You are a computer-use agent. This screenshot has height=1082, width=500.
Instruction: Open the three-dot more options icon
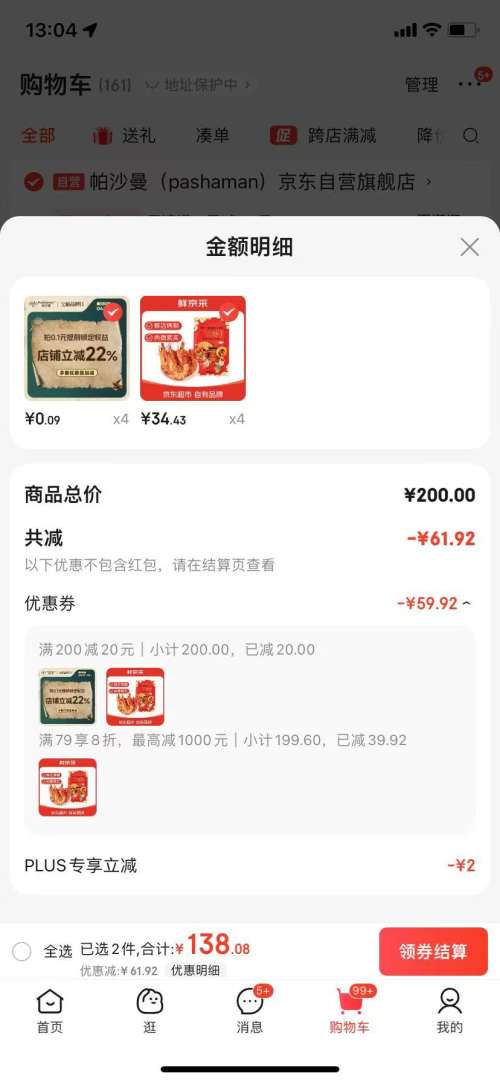[469, 84]
